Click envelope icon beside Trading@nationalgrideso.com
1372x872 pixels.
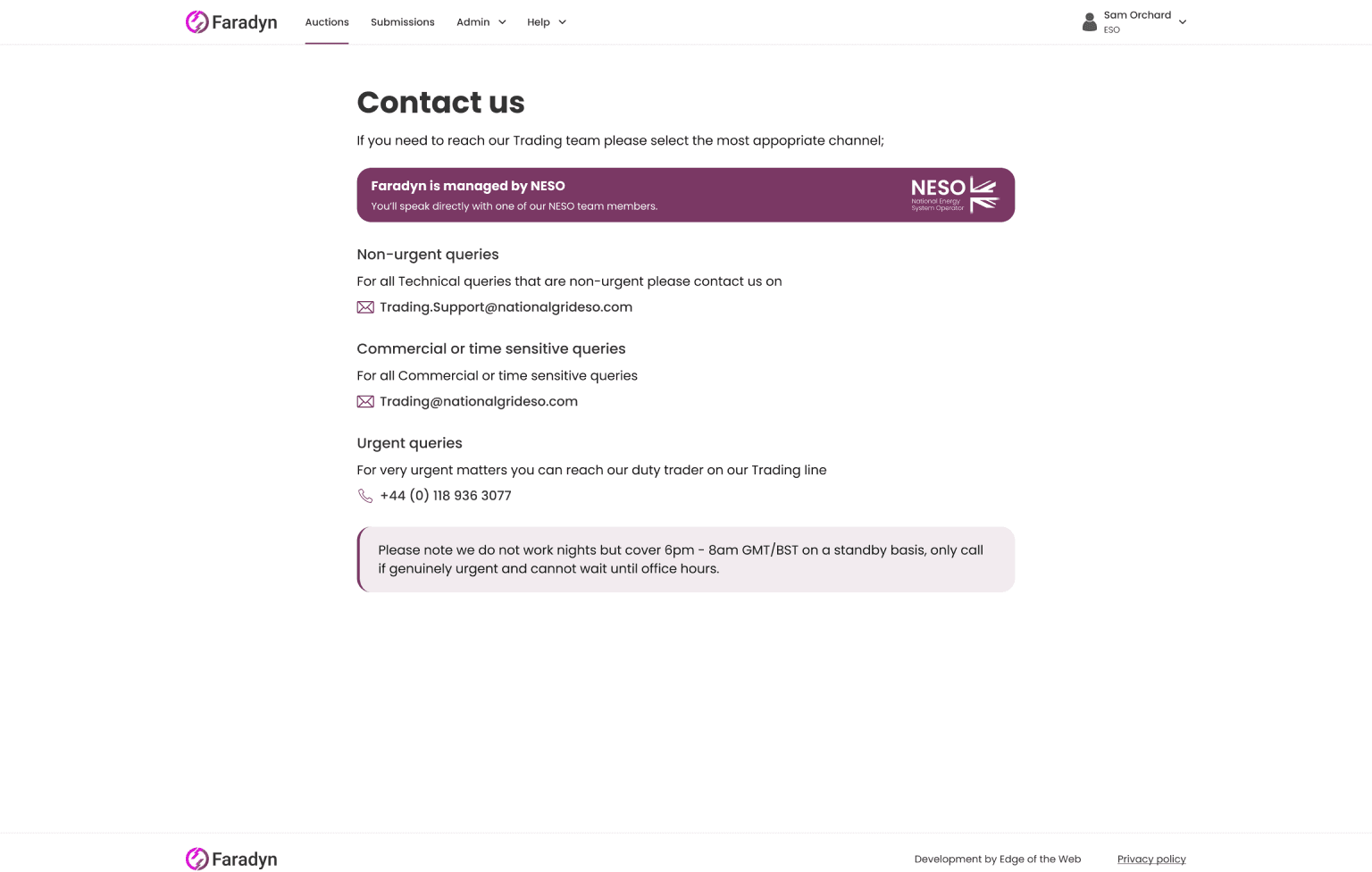click(x=365, y=402)
